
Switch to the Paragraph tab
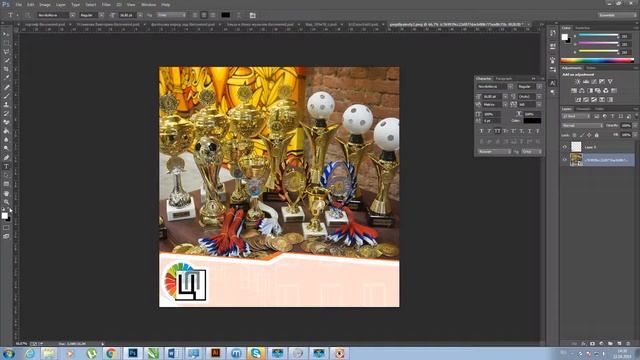(503, 78)
